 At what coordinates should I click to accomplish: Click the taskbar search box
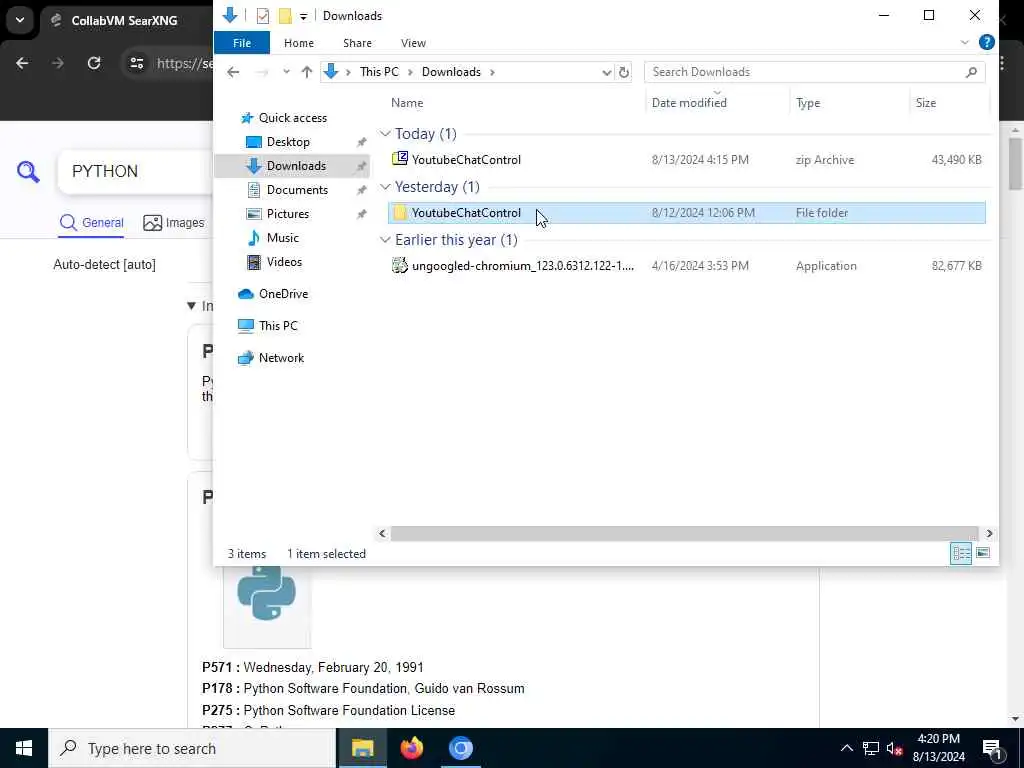click(x=192, y=748)
